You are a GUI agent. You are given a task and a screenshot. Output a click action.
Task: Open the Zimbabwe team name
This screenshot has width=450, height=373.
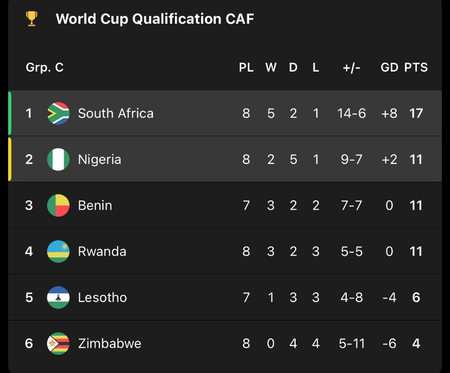pos(110,343)
